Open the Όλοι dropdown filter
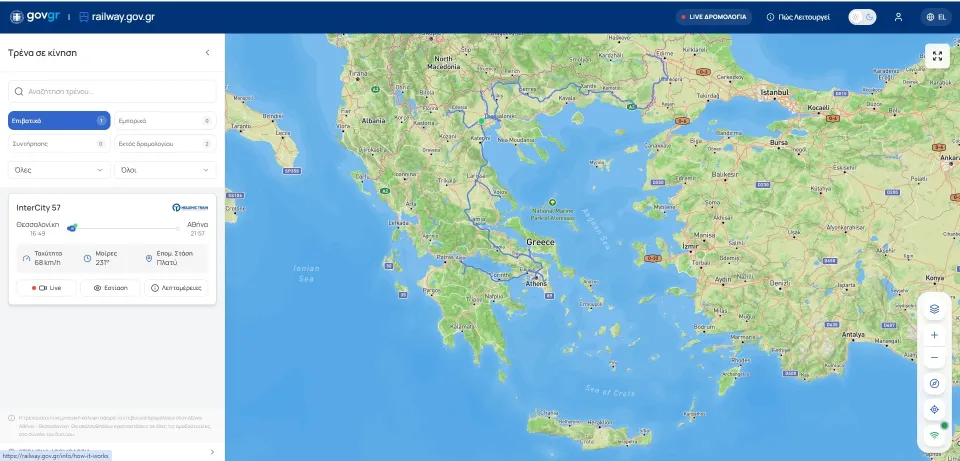 164,170
